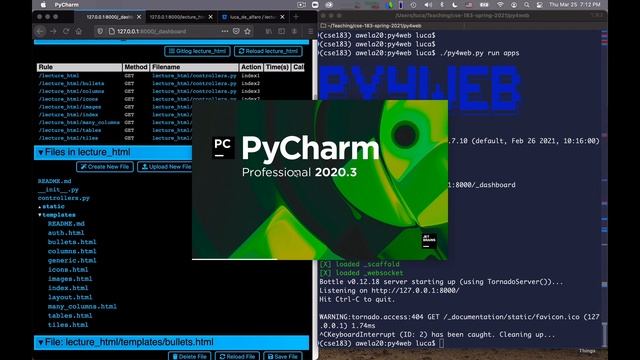Close the 127.0.0.1:8000/lecture_html tab
Viewport: 640px width, 360px height.
point(211,17)
